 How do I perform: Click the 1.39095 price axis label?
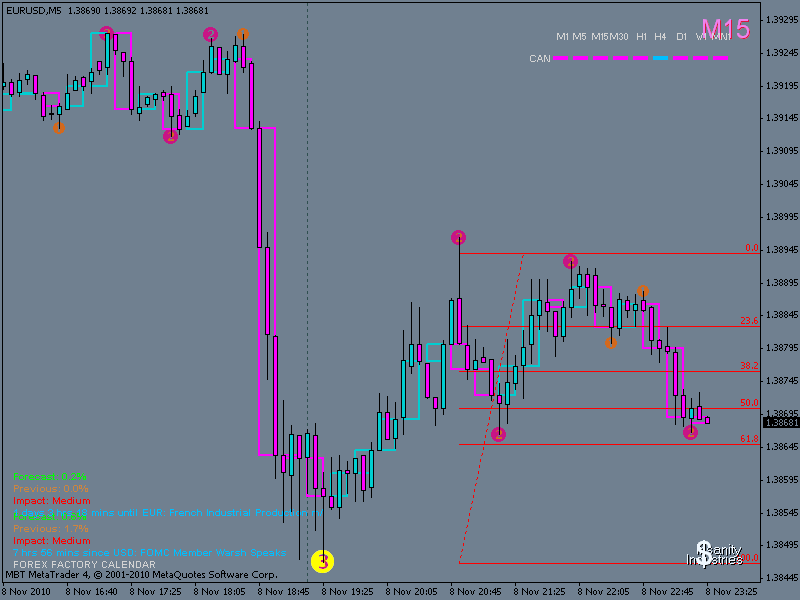[x=782, y=151]
